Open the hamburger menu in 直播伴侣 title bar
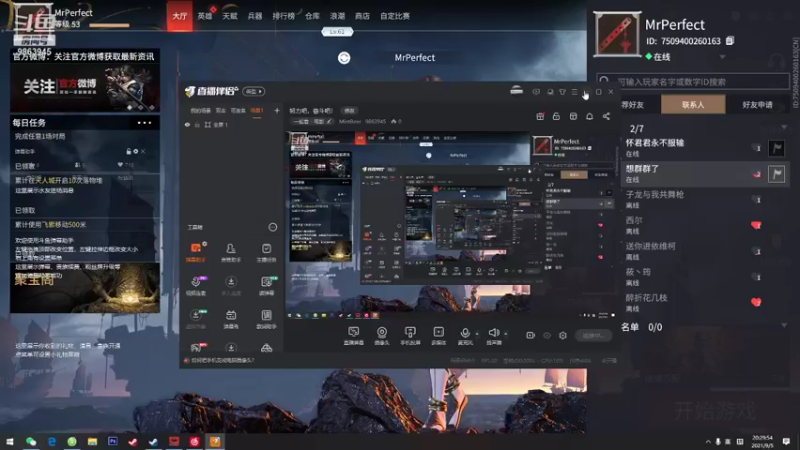 tap(574, 92)
